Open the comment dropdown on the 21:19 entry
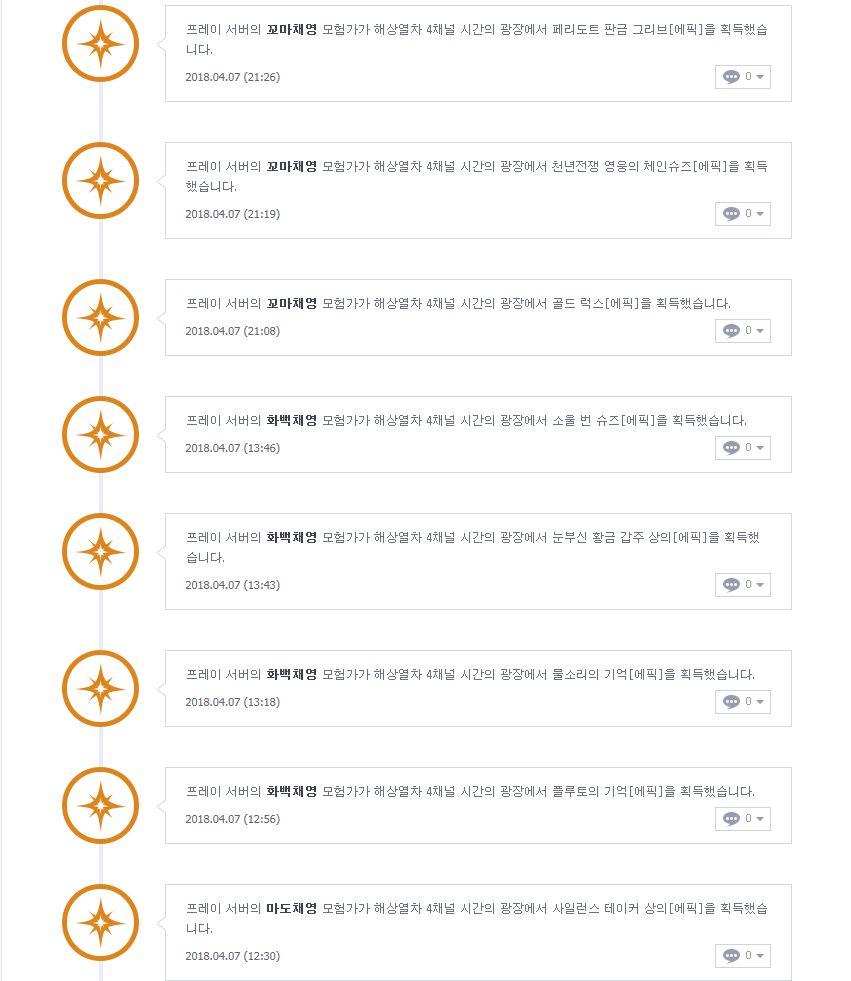This screenshot has width=851, height=981. tap(742, 214)
